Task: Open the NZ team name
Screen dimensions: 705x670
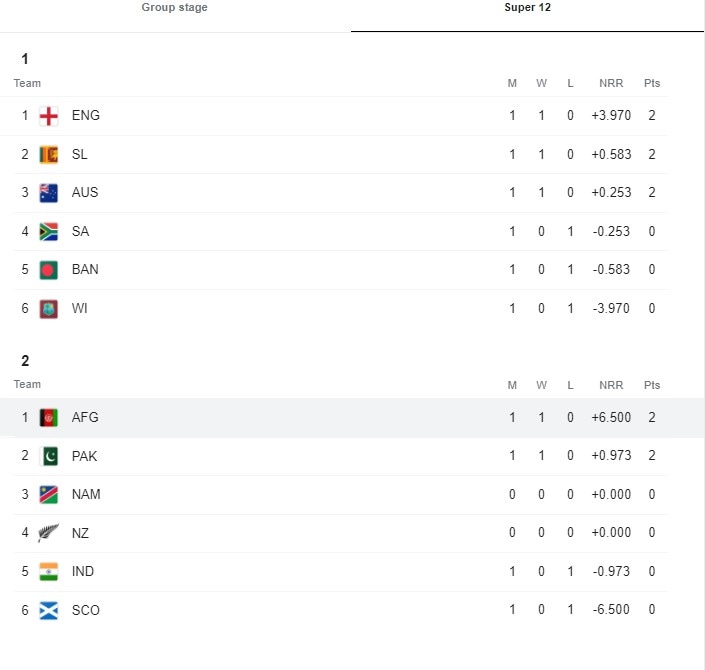Action: tap(80, 533)
